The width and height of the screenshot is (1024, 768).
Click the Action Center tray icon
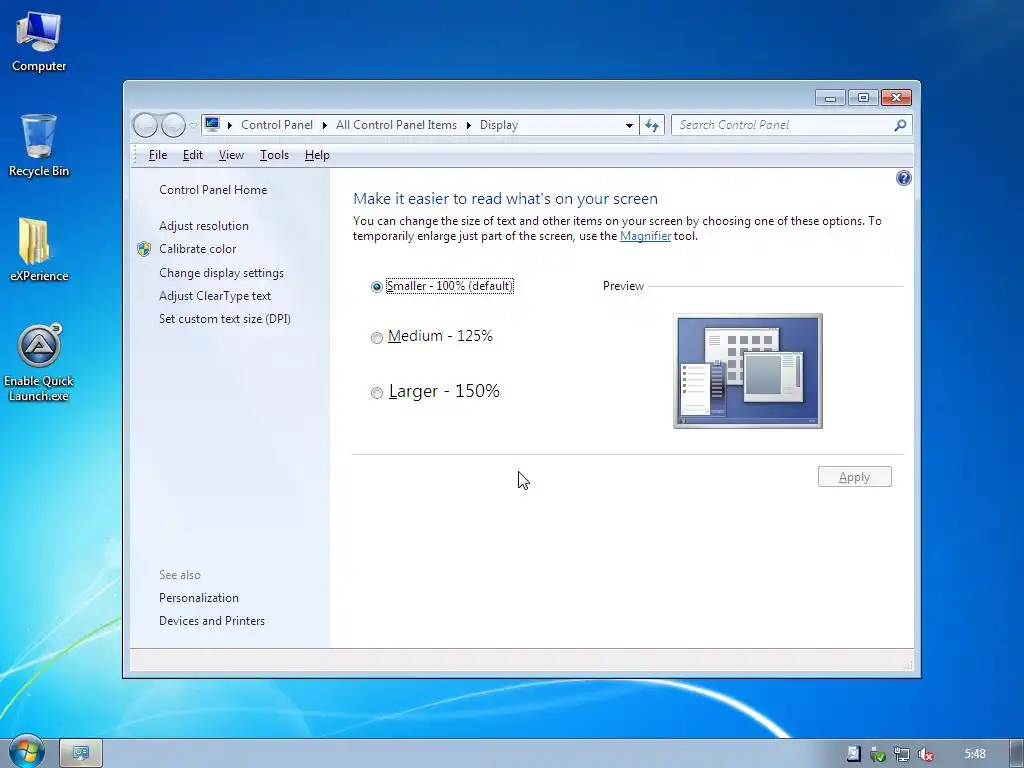click(x=854, y=754)
